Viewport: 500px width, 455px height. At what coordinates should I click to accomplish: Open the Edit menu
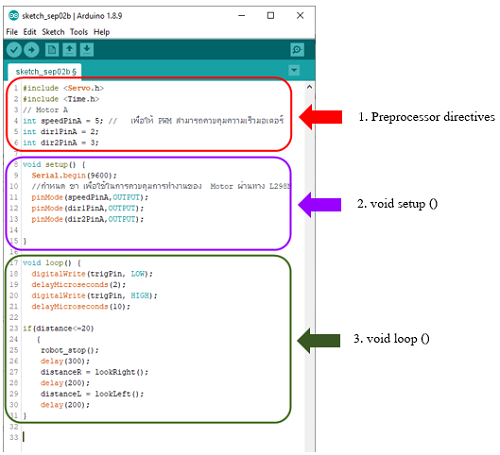[x=29, y=32]
